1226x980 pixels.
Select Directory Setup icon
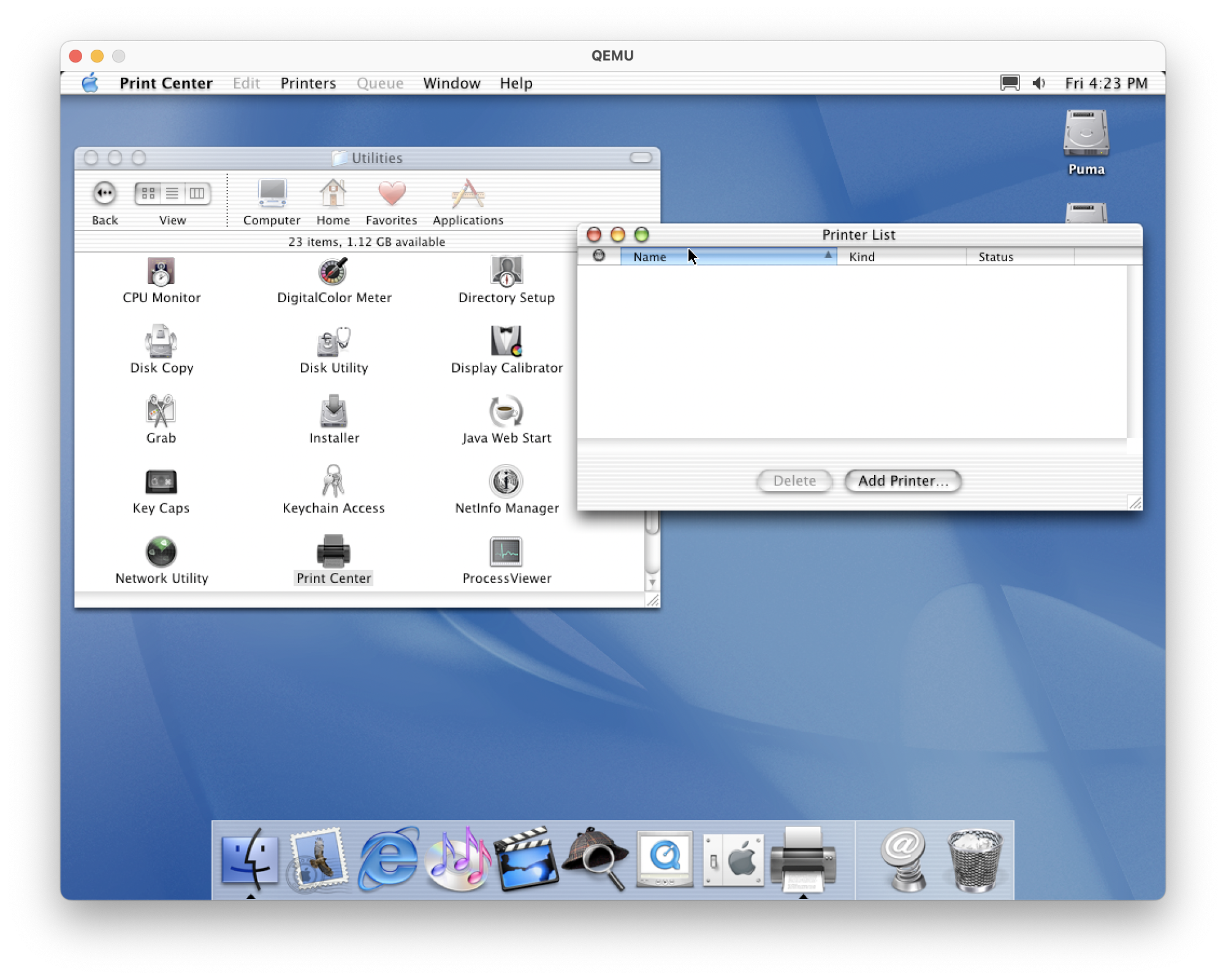[x=506, y=272]
